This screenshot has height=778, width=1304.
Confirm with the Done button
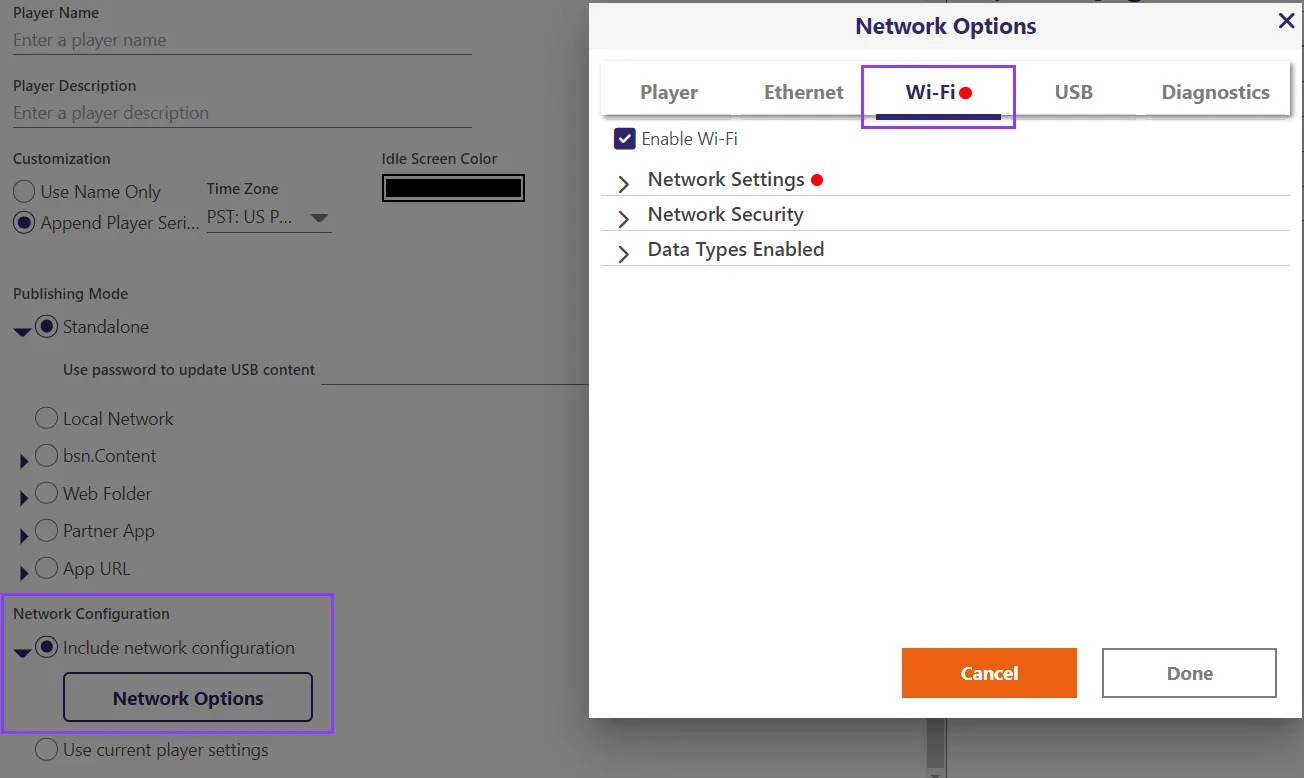click(1189, 673)
